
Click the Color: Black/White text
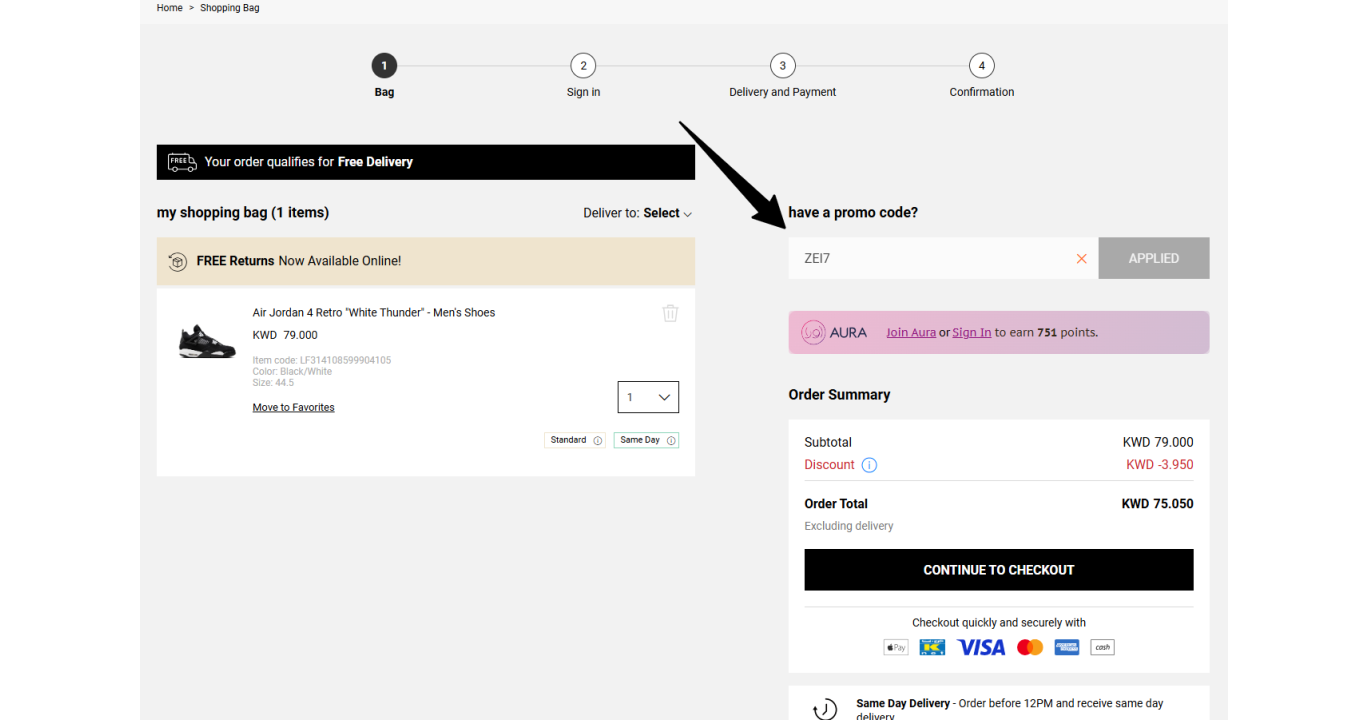click(x=292, y=372)
